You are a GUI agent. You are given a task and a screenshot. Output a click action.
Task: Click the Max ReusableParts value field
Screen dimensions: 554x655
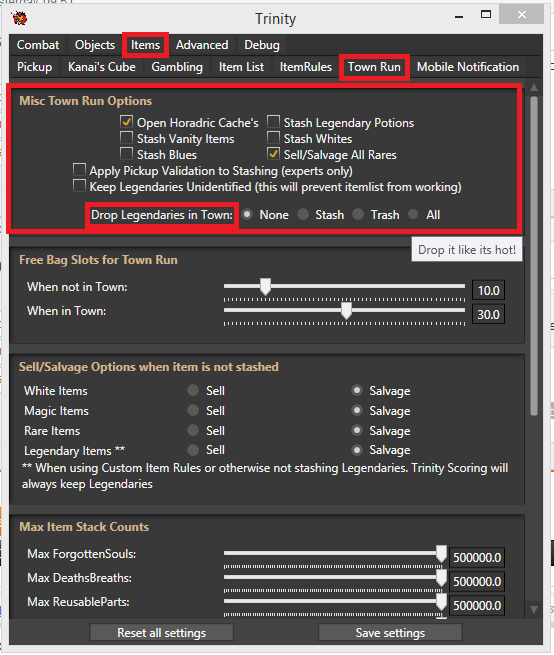click(x=477, y=606)
